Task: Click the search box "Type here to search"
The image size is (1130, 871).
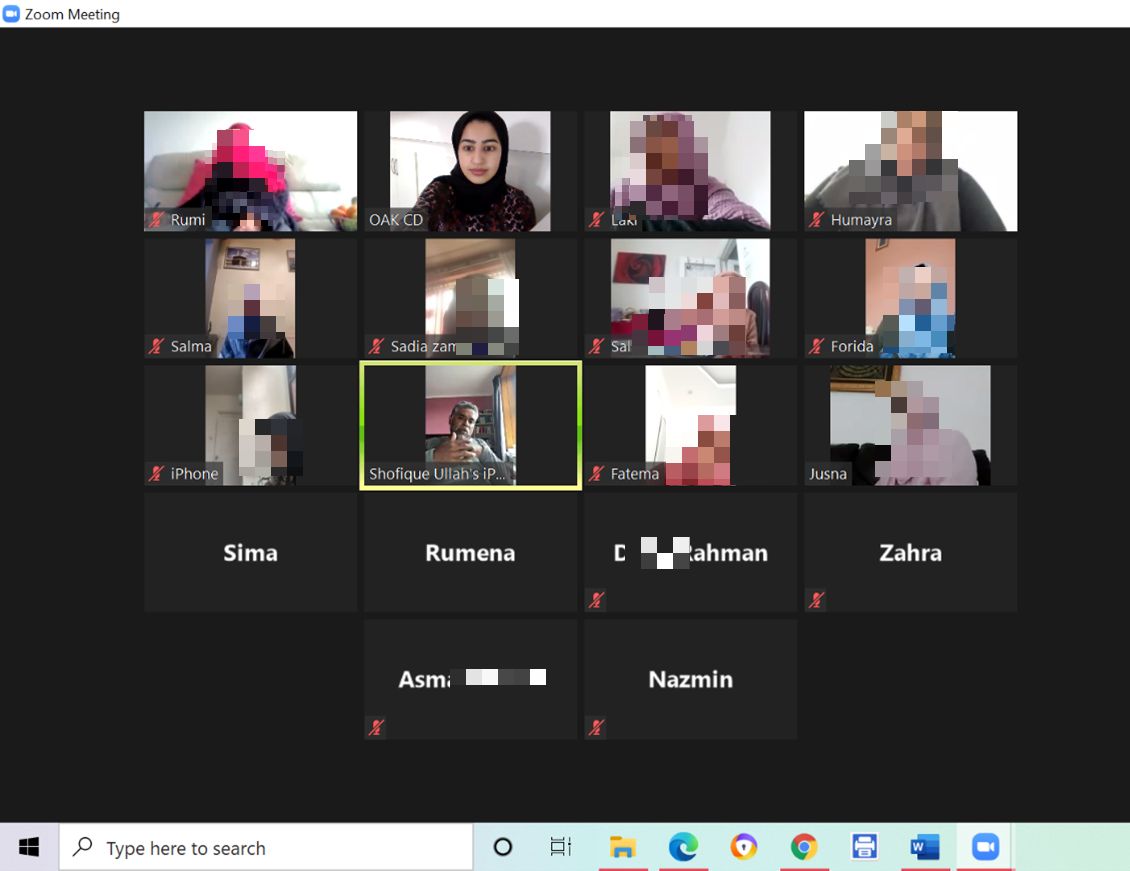Action: tap(266, 847)
